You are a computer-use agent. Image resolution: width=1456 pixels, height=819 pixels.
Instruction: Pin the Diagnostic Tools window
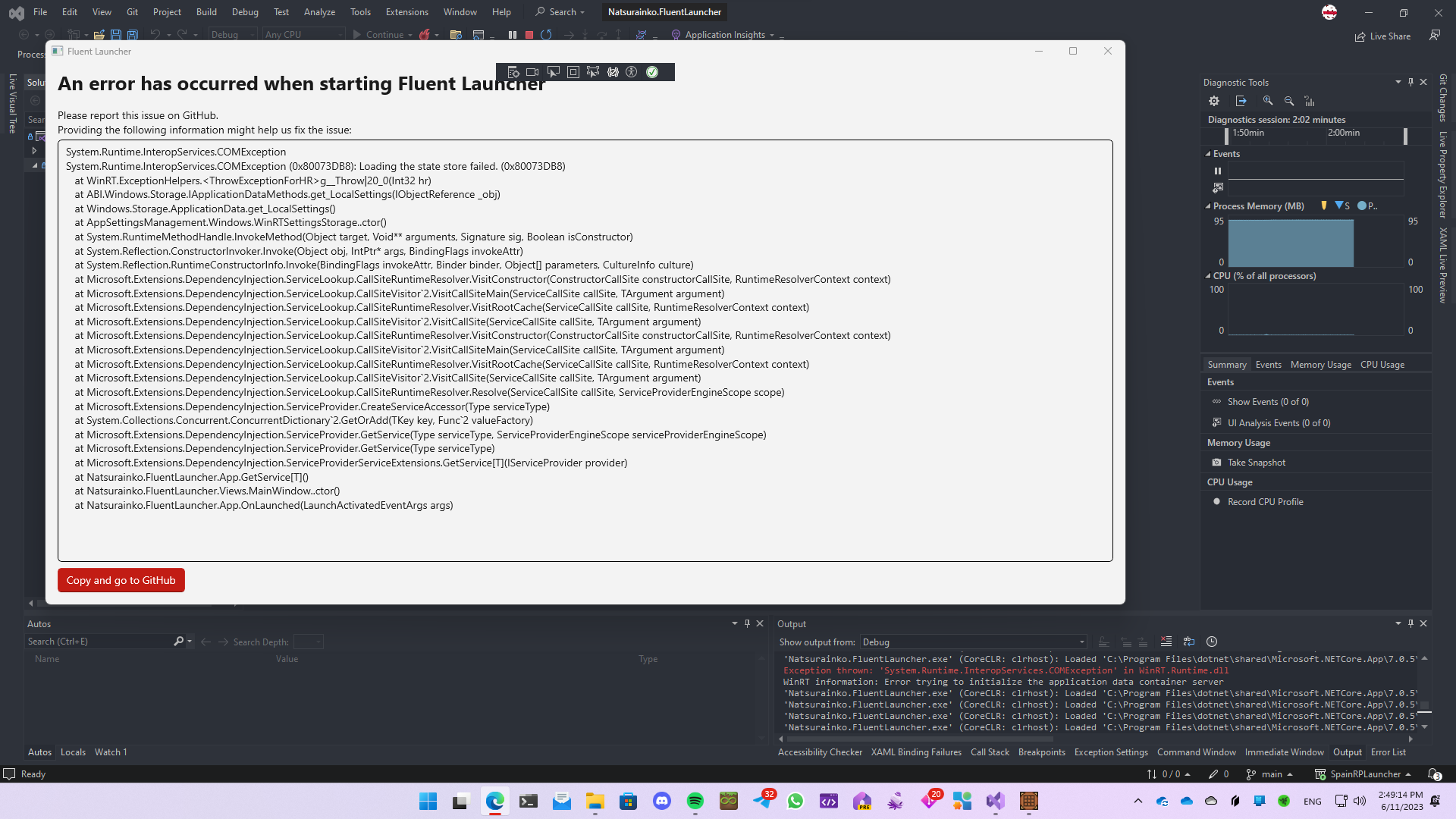(x=1410, y=82)
